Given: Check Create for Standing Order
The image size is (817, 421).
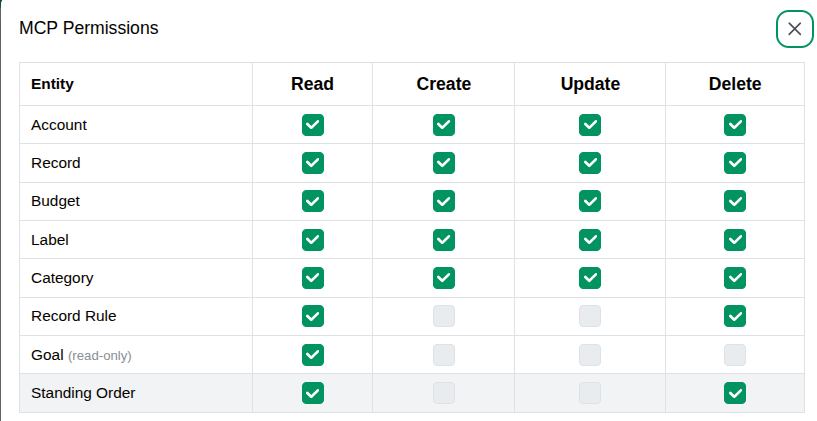Looking at the screenshot, I should pos(444,393).
